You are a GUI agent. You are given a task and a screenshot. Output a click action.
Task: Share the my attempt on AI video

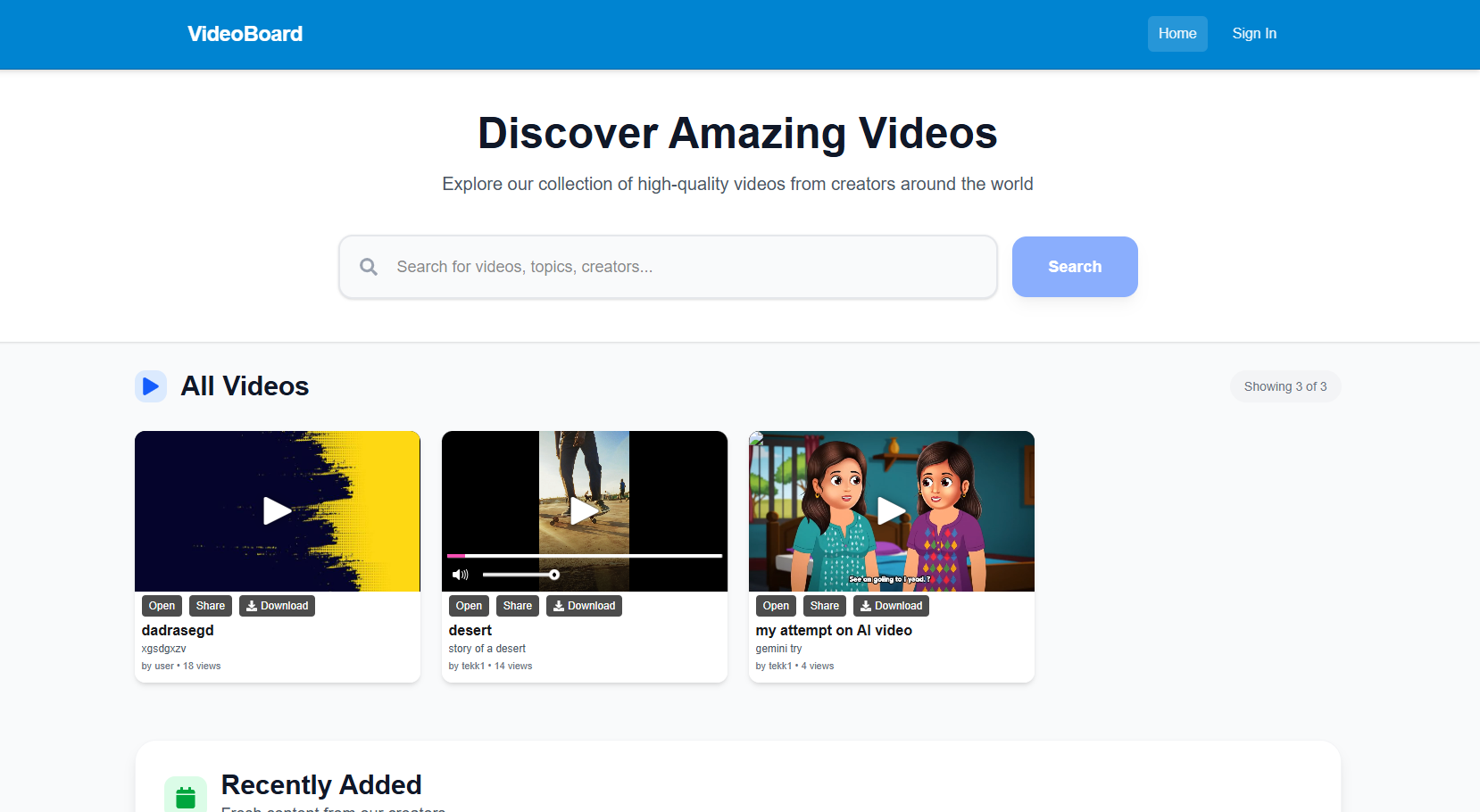pos(824,606)
